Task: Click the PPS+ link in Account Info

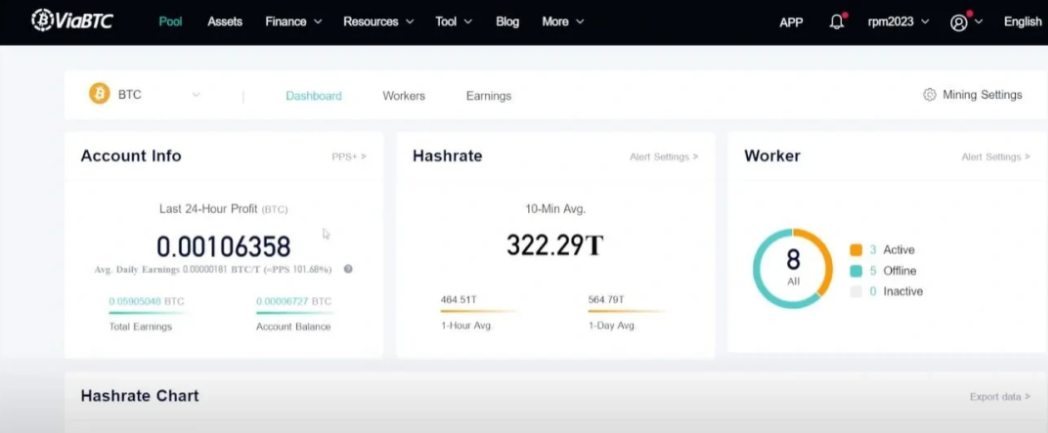Action: 349,157
